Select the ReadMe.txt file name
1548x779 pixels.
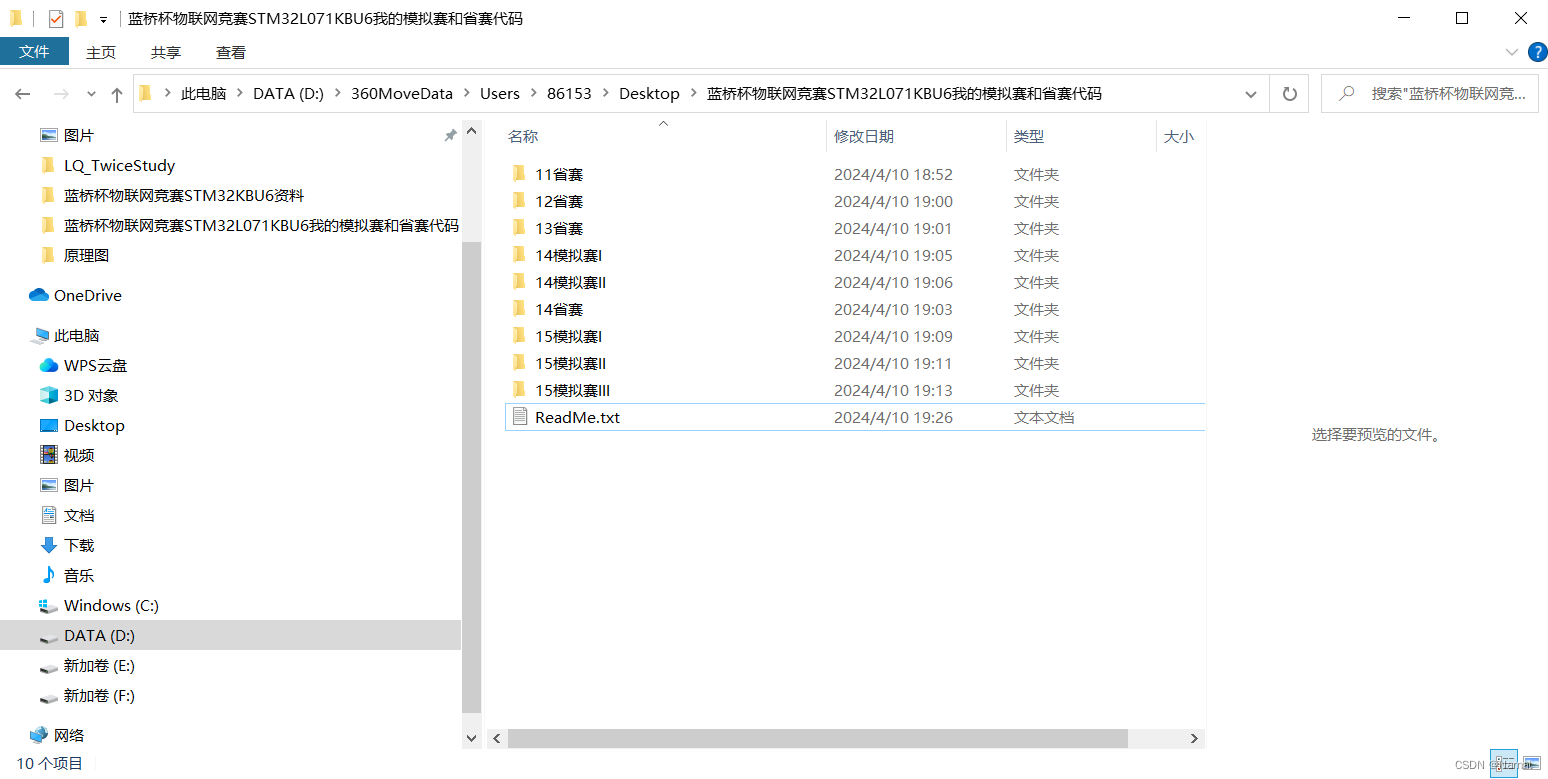coord(577,417)
